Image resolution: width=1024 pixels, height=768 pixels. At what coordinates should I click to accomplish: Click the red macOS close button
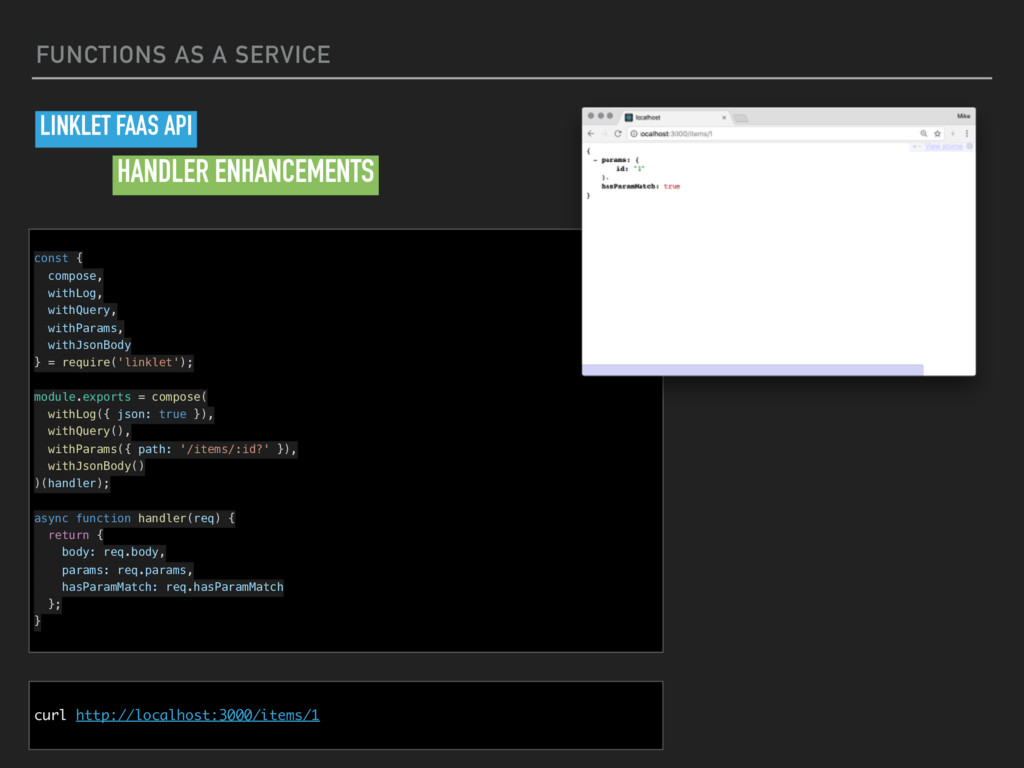coord(591,116)
